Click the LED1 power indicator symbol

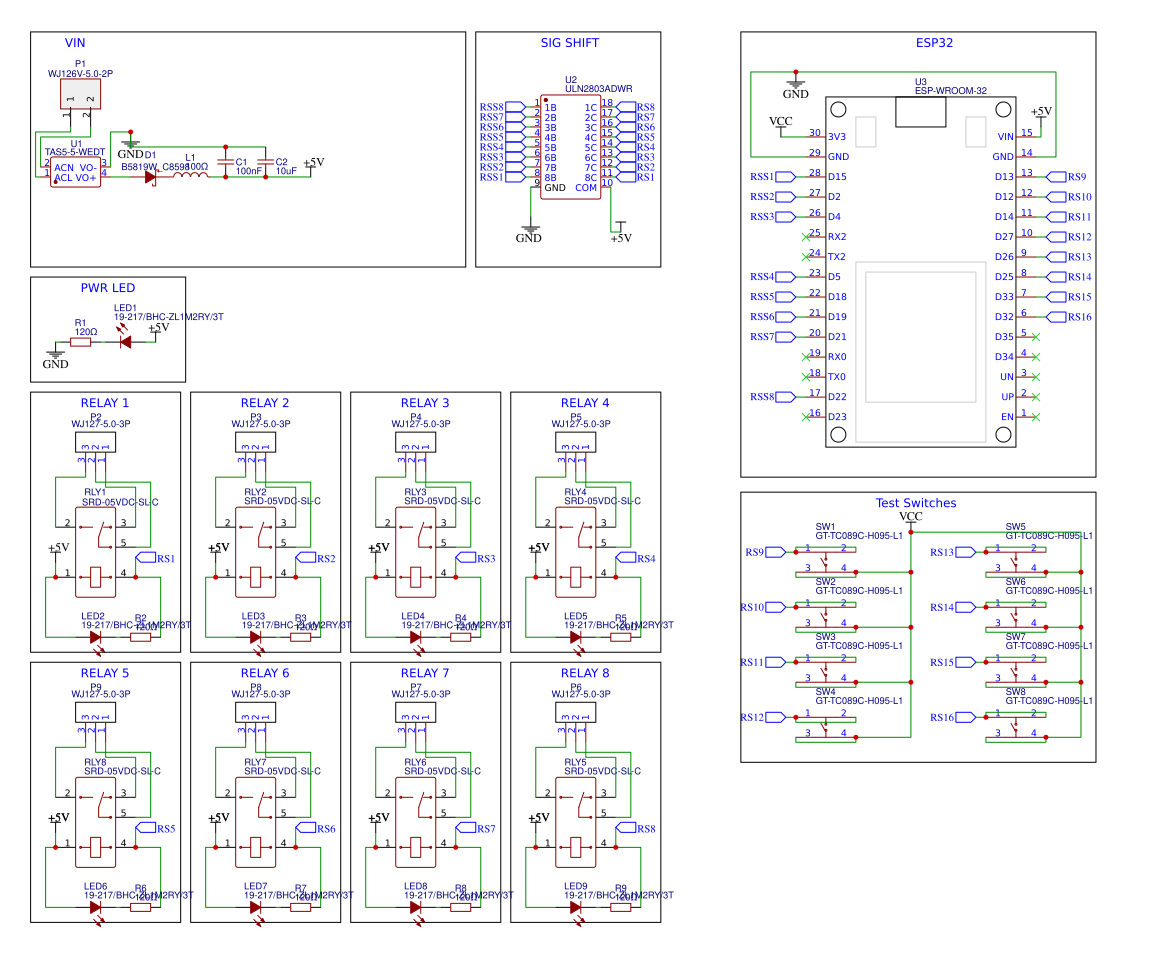[125, 340]
